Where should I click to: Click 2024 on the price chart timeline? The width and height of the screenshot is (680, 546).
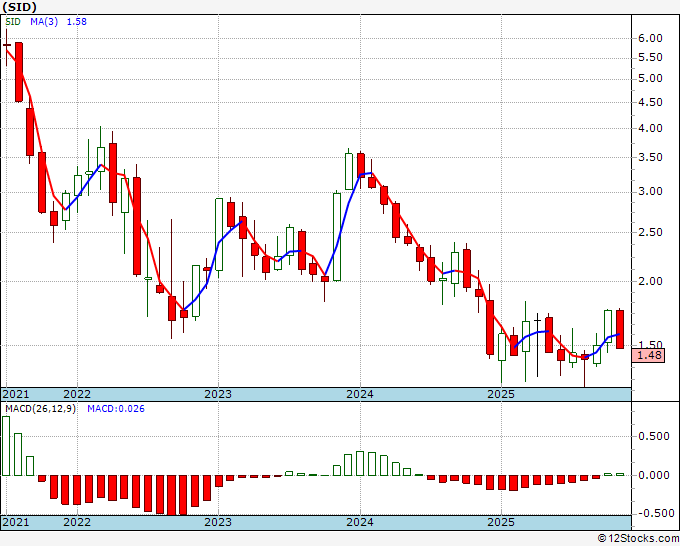(x=360, y=394)
